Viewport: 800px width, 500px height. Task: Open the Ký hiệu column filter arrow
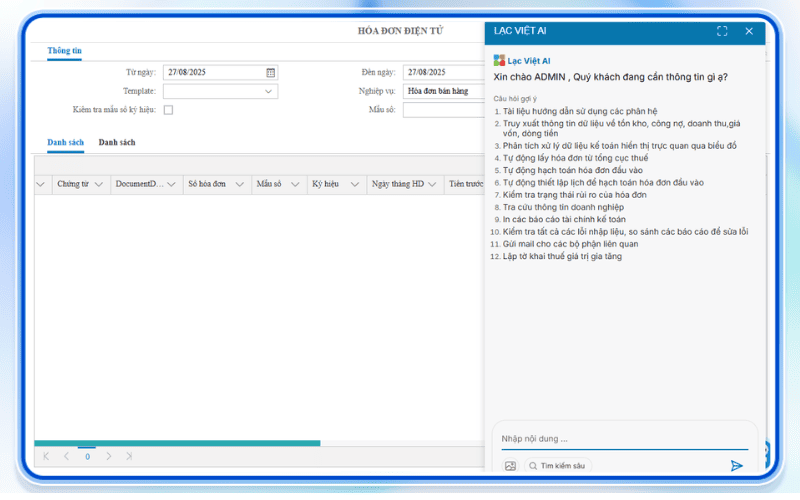(355, 184)
